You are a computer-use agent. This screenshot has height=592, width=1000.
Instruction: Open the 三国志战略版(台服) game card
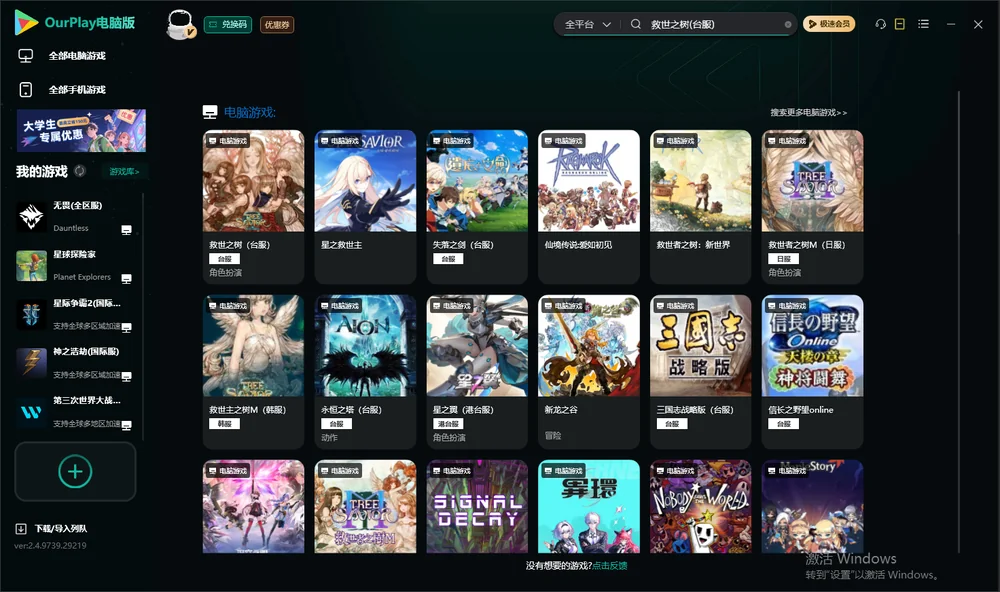click(700, 372)
